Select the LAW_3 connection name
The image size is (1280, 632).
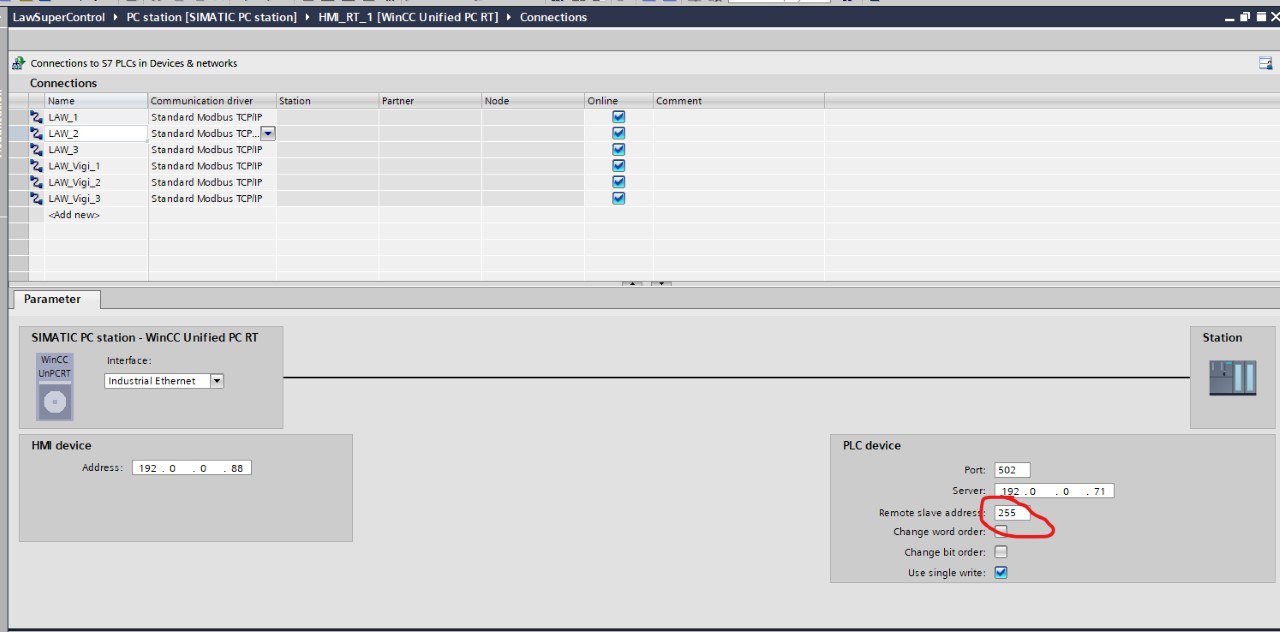click(96, 150)
